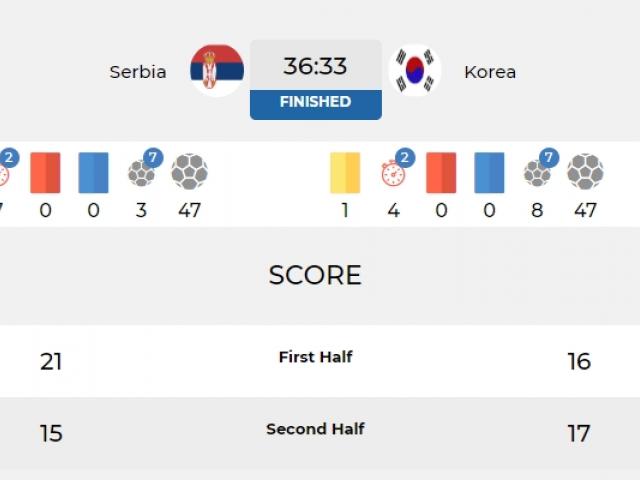This screenshot has width=640, height=480.
Task: Click the SCORE section heading
Action: click(315, 275)
